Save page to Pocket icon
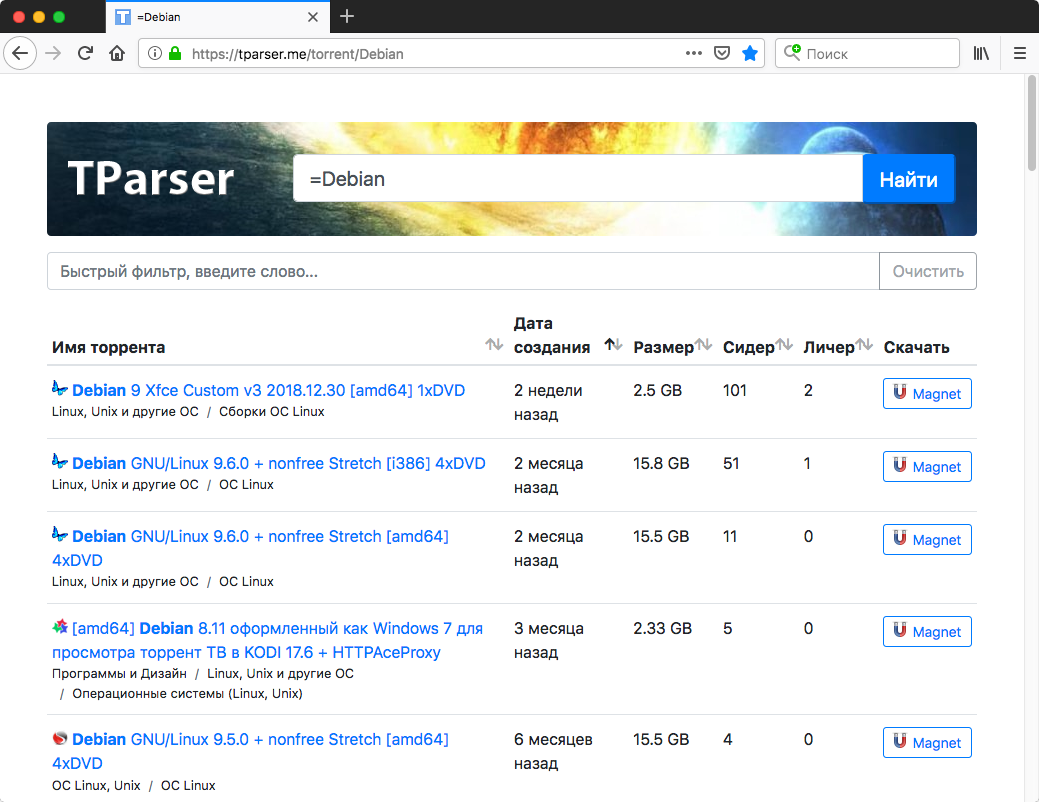 tap(722, 53)
